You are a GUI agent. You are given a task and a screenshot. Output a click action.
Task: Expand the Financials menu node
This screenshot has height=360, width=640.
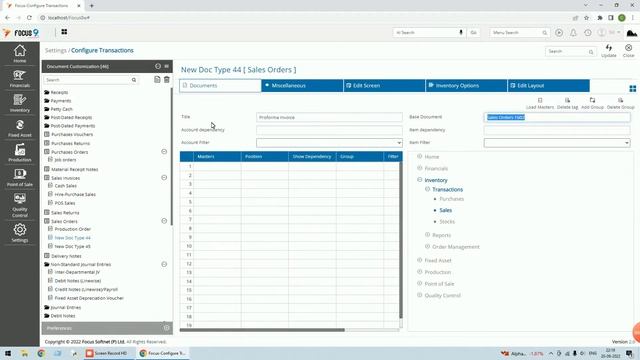(420, 168)
